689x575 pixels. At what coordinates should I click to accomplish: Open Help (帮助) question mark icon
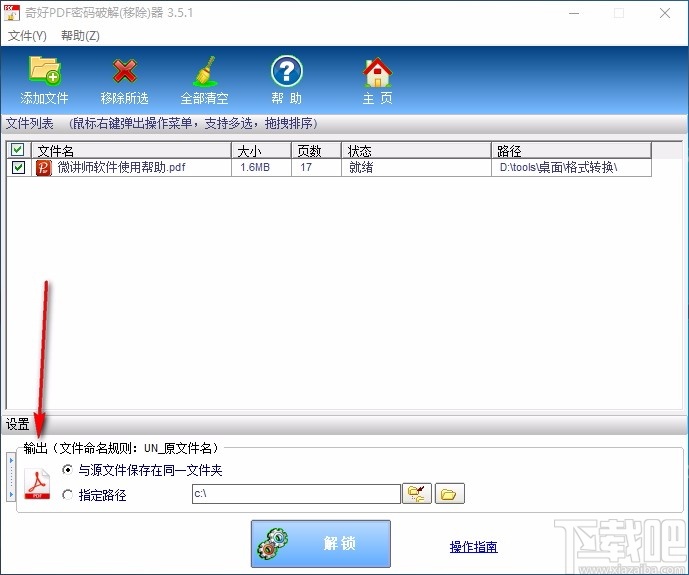tap(286, 70)
